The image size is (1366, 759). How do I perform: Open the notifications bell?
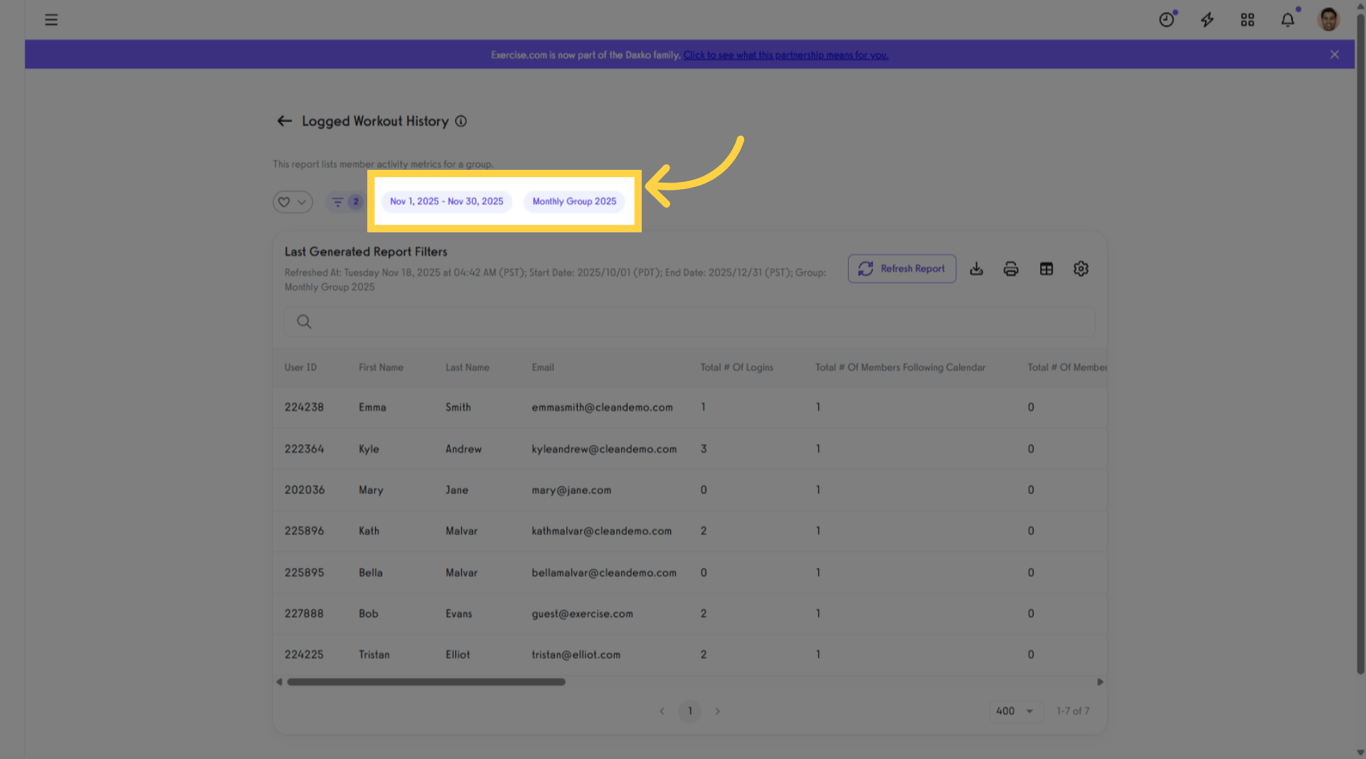[x=1288, y=20]
